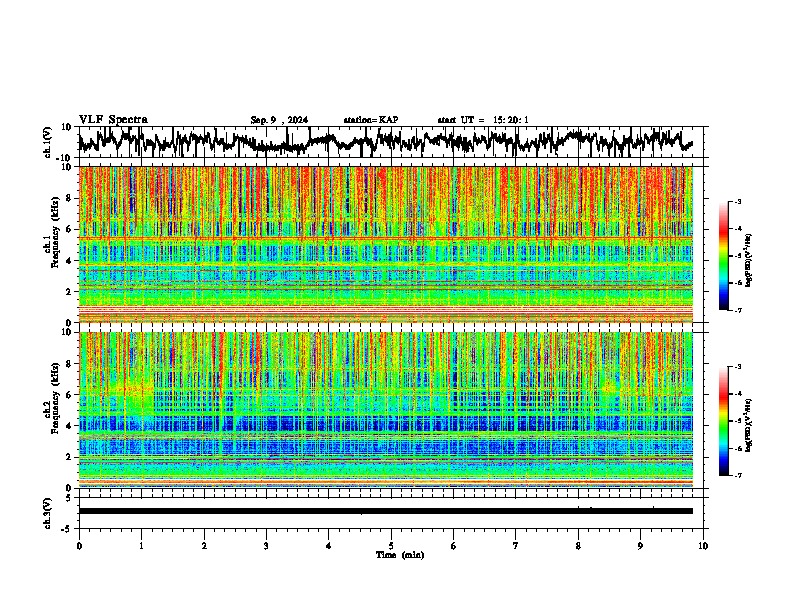This screenshot has width=792, height=612.
Task: Click the "-3" label on ch.2 color bar
Action: [738, 367]
